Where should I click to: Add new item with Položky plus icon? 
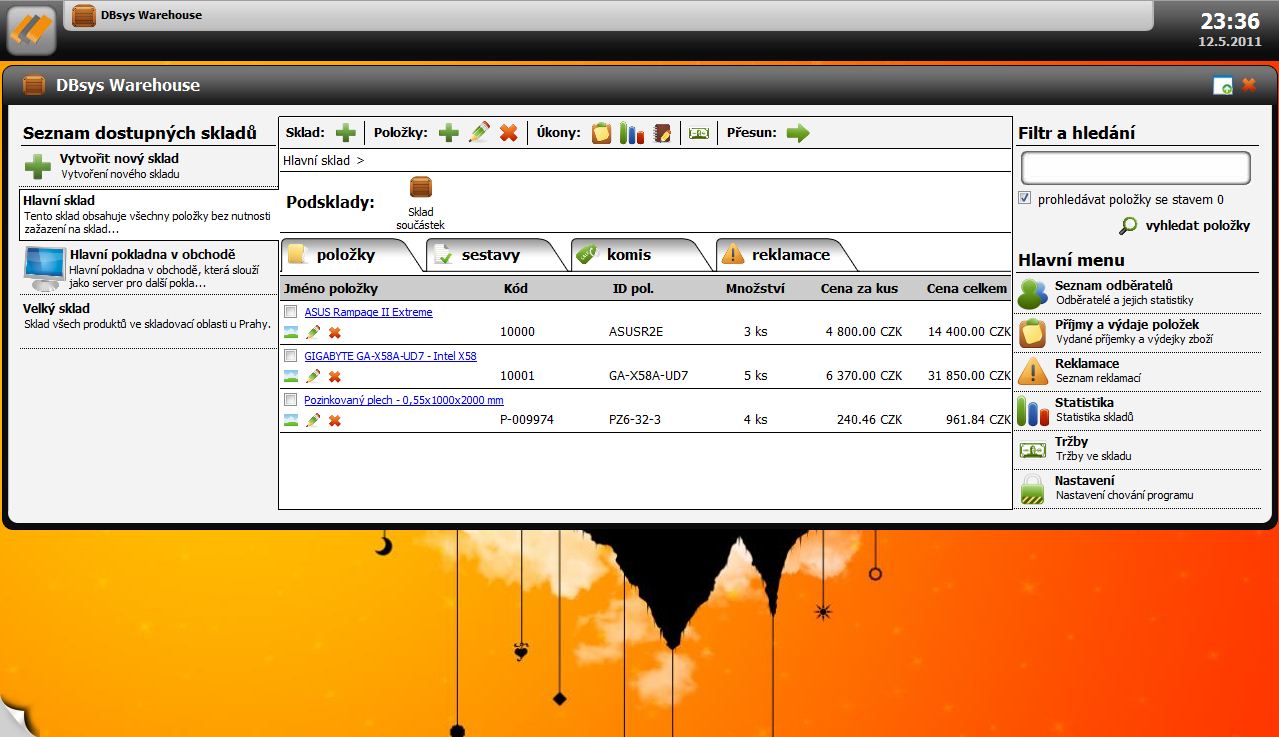coord(449,133)
